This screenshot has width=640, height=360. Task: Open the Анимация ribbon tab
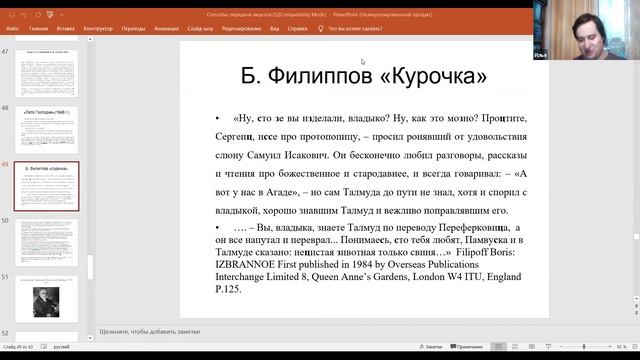pyautogui.click(x=166, y=29)
